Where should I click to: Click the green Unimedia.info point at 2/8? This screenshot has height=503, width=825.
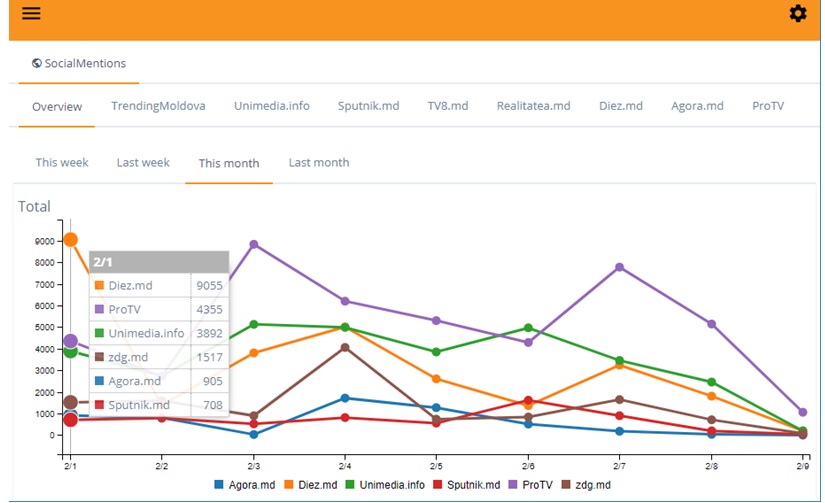711,382
